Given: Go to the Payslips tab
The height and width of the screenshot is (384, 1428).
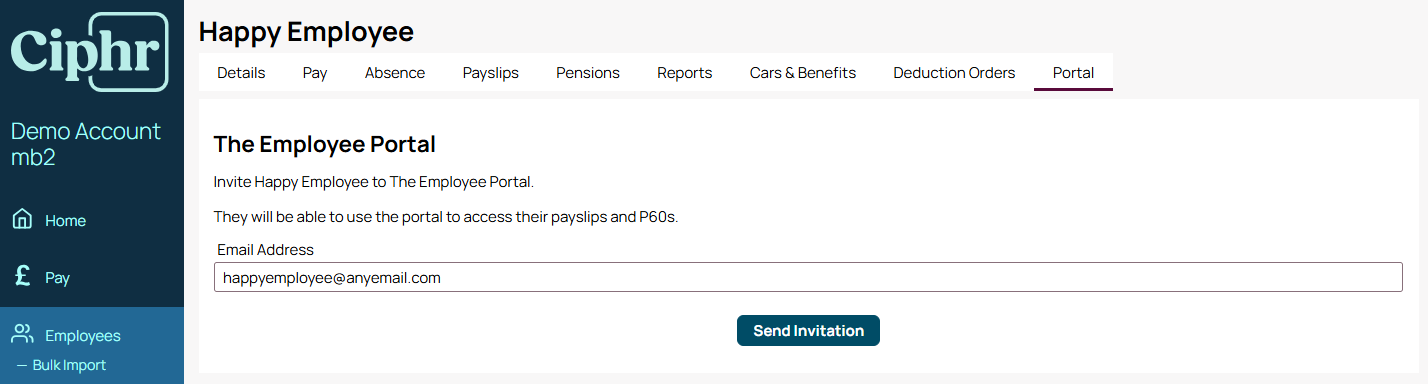Looking at the screenshot, I should (491, 72).
